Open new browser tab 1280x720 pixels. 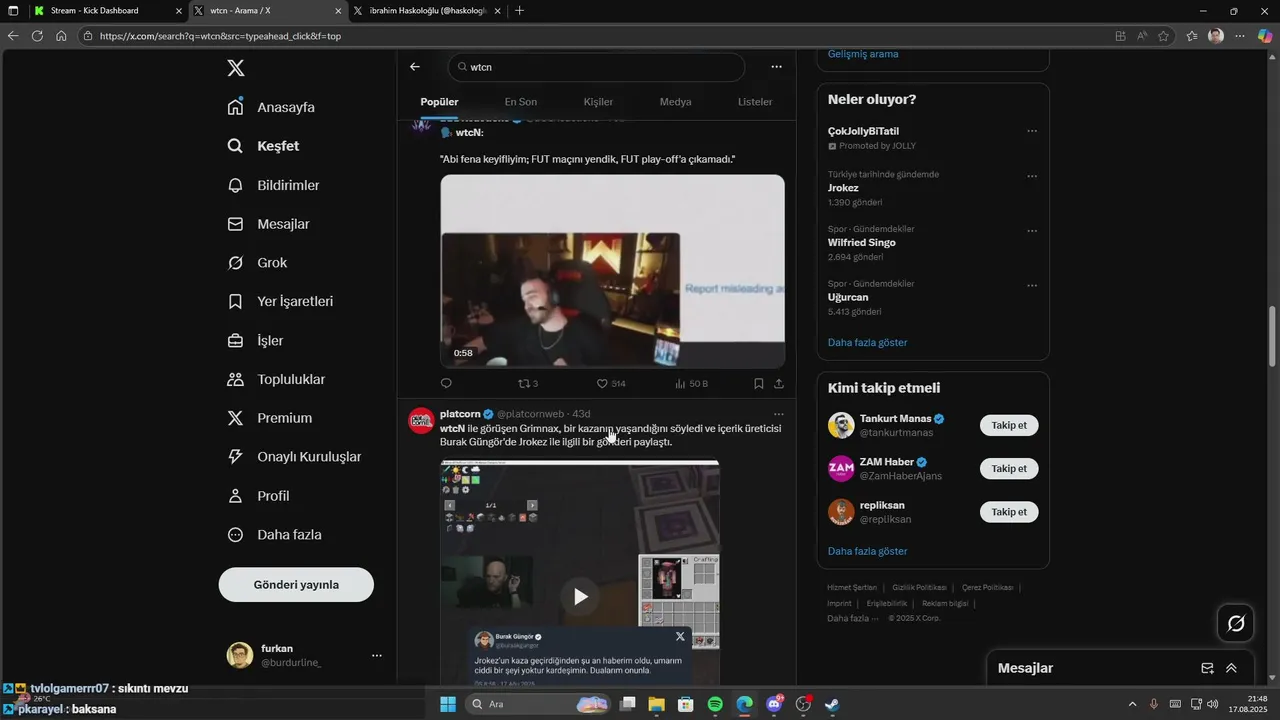[519, 10]
